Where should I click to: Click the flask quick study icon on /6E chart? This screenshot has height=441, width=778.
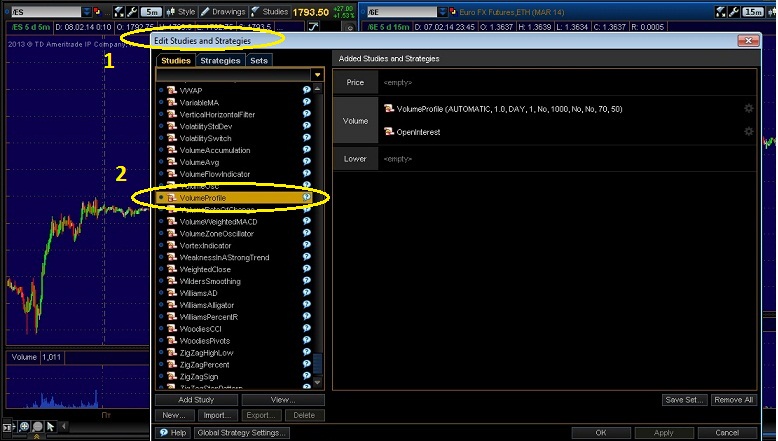click(721, 11)
